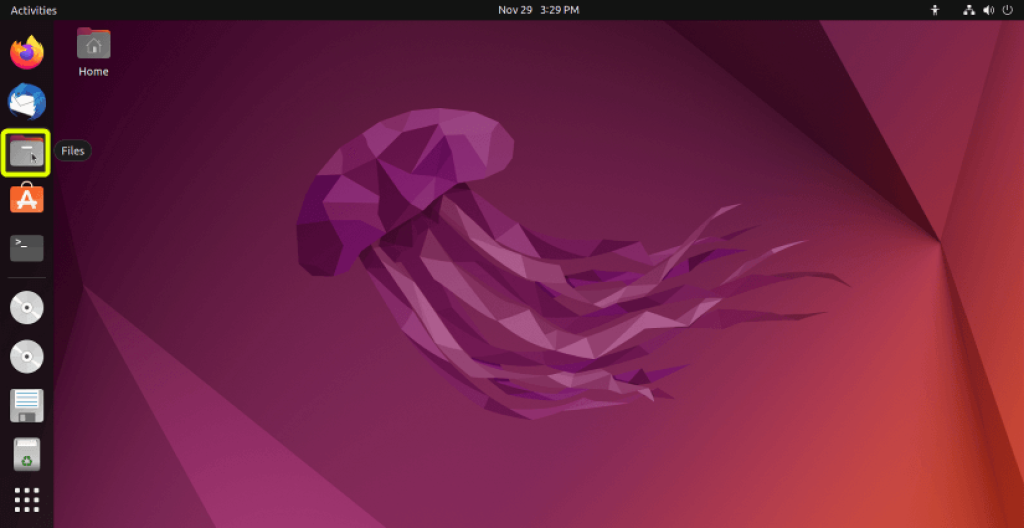The width and height of the screenshot is (1024, 528).
Task: Select the Home folder desktop icon
Action: coord(93,44)
